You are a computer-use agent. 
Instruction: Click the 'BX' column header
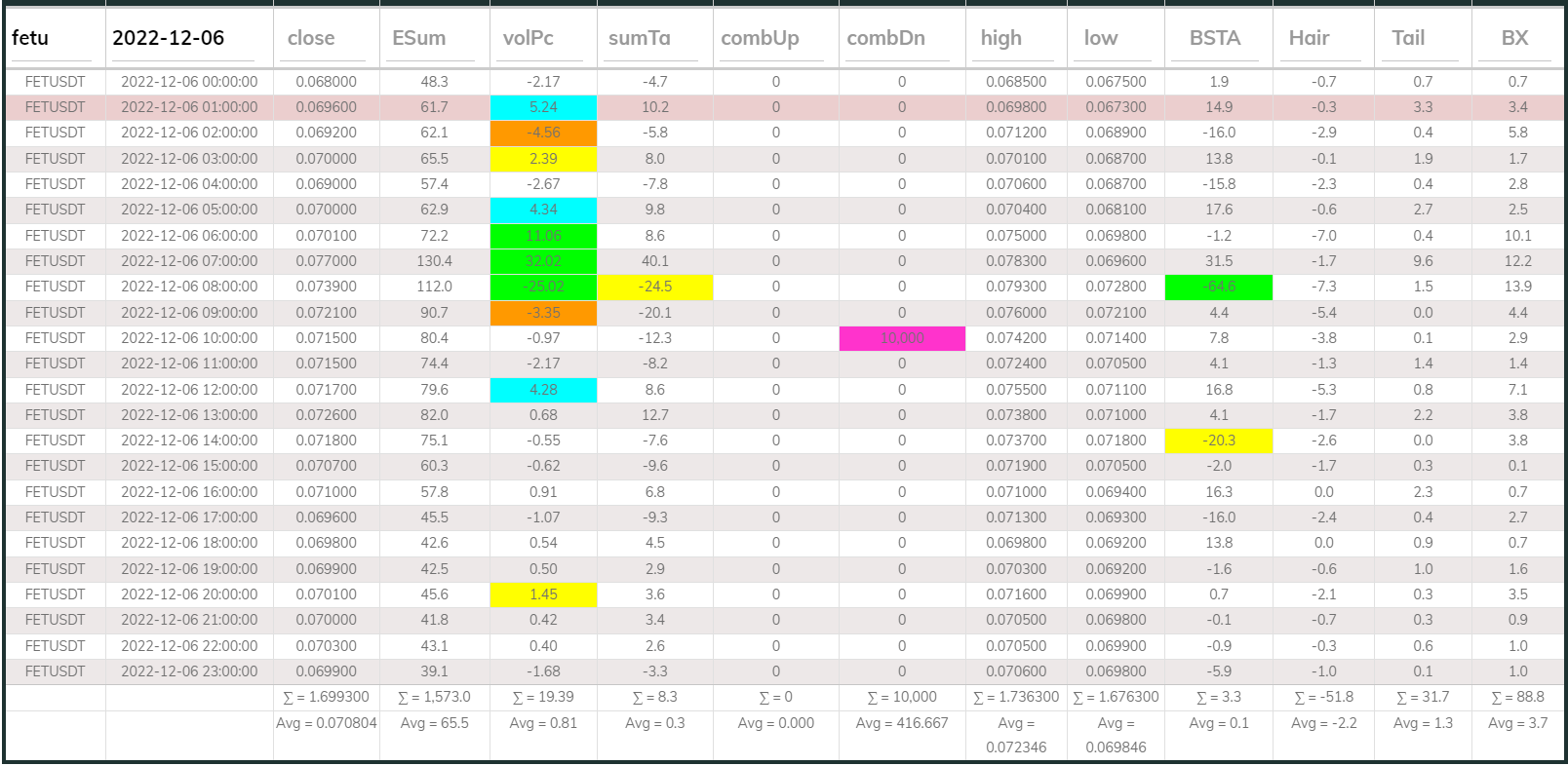[1514, 38]
